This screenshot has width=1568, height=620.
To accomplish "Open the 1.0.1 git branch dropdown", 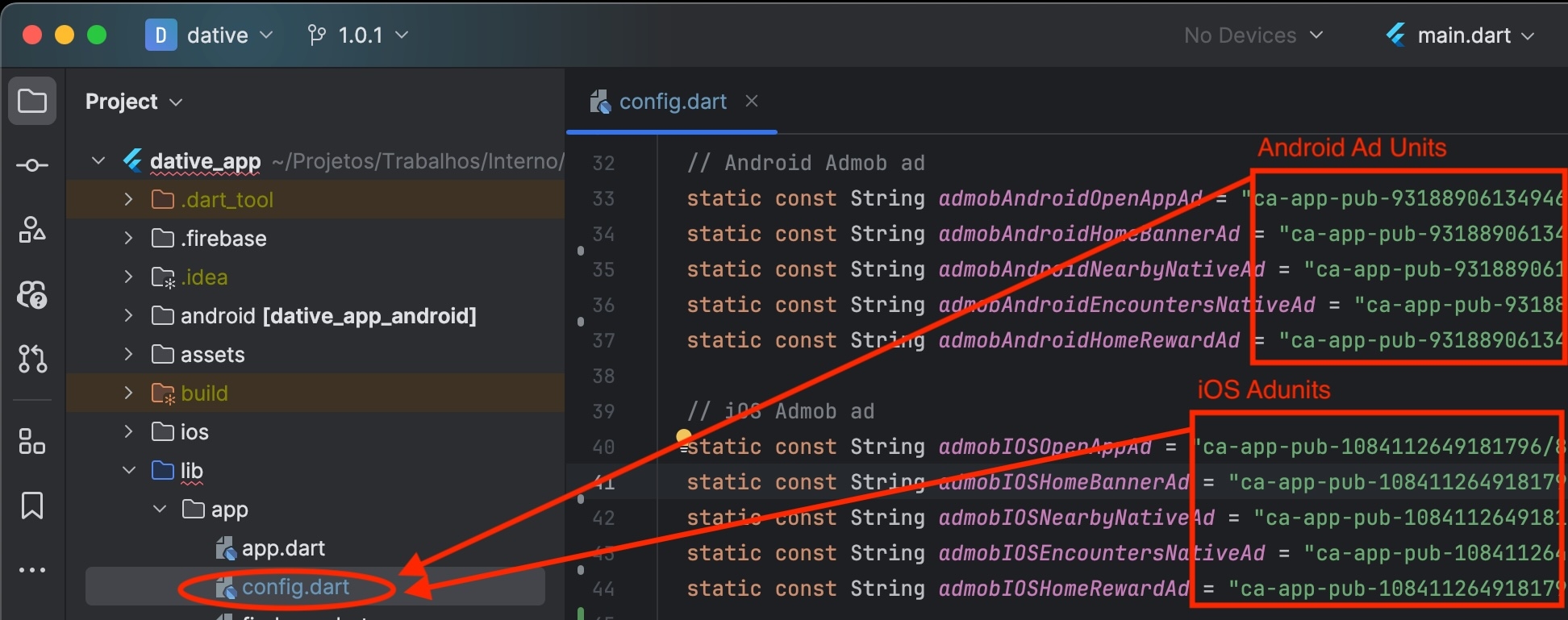I will click(359, 35).
